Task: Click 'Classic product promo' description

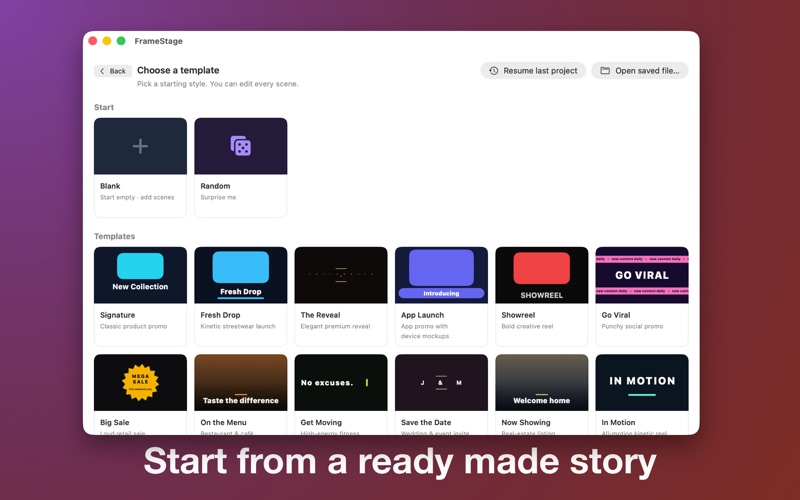Action: point(134,327)
